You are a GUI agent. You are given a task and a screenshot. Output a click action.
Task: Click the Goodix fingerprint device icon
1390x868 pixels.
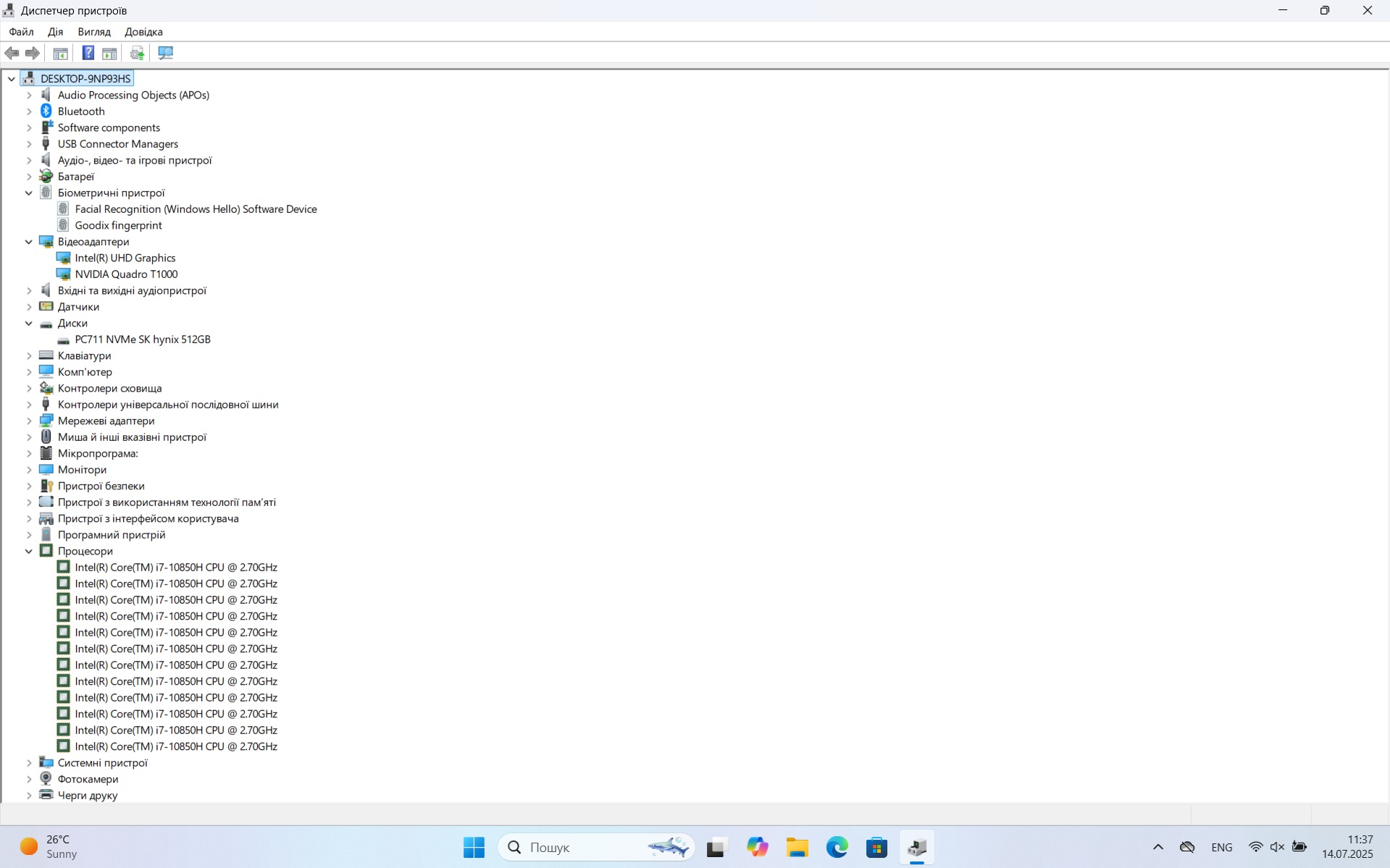point(63,225)
